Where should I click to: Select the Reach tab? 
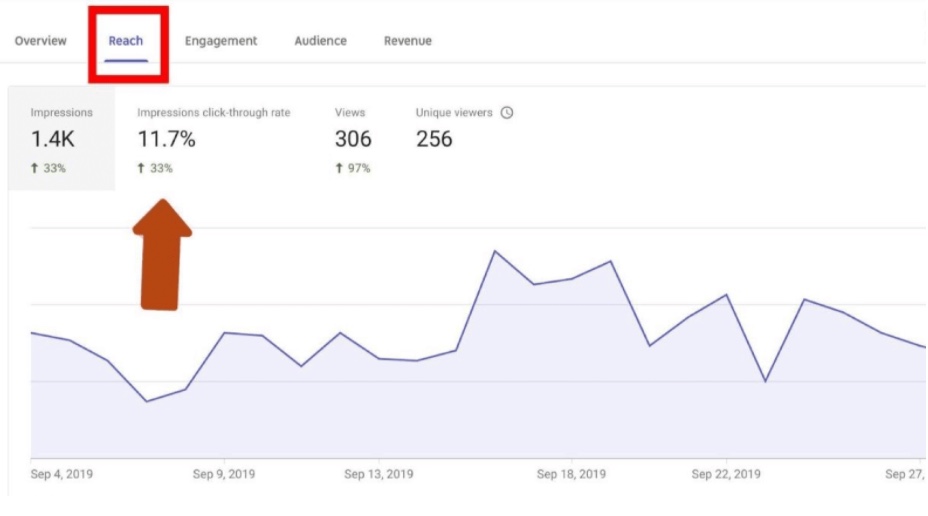[125, 41]
